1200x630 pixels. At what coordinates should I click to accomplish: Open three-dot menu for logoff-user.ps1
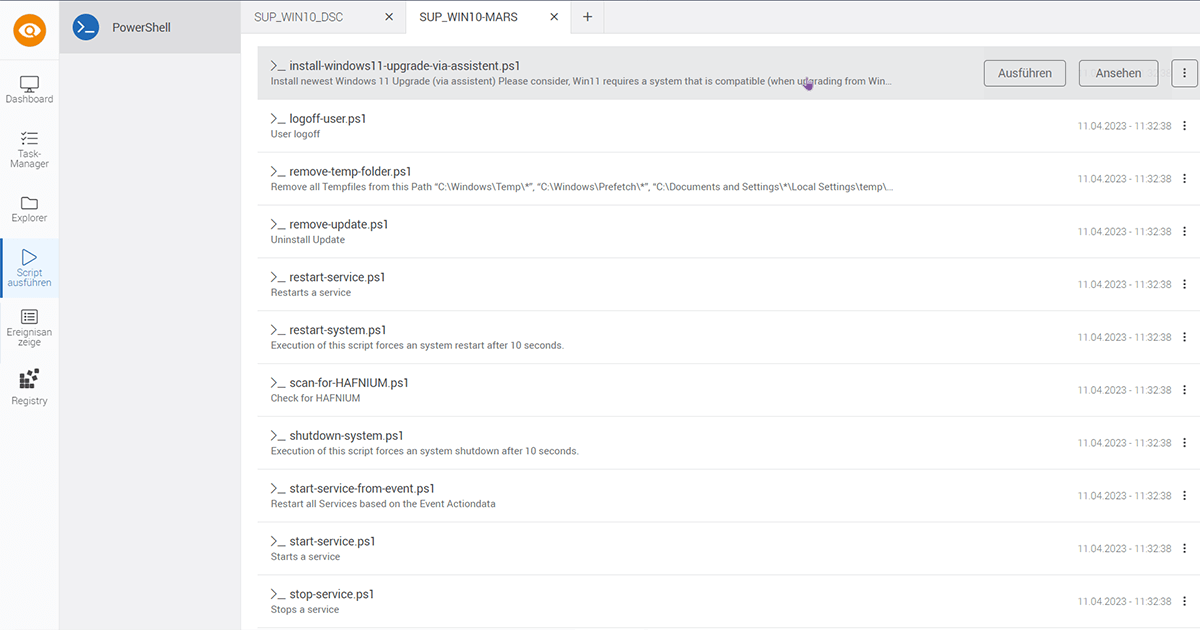click(1184, 126)
